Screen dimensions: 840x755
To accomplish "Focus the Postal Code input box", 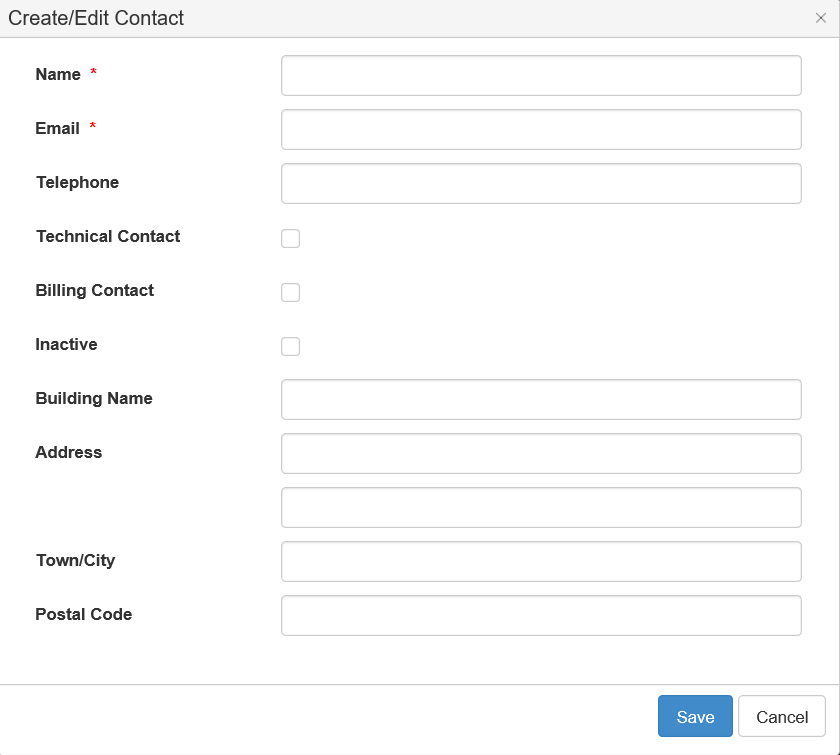I will click(x=541, y=616).
